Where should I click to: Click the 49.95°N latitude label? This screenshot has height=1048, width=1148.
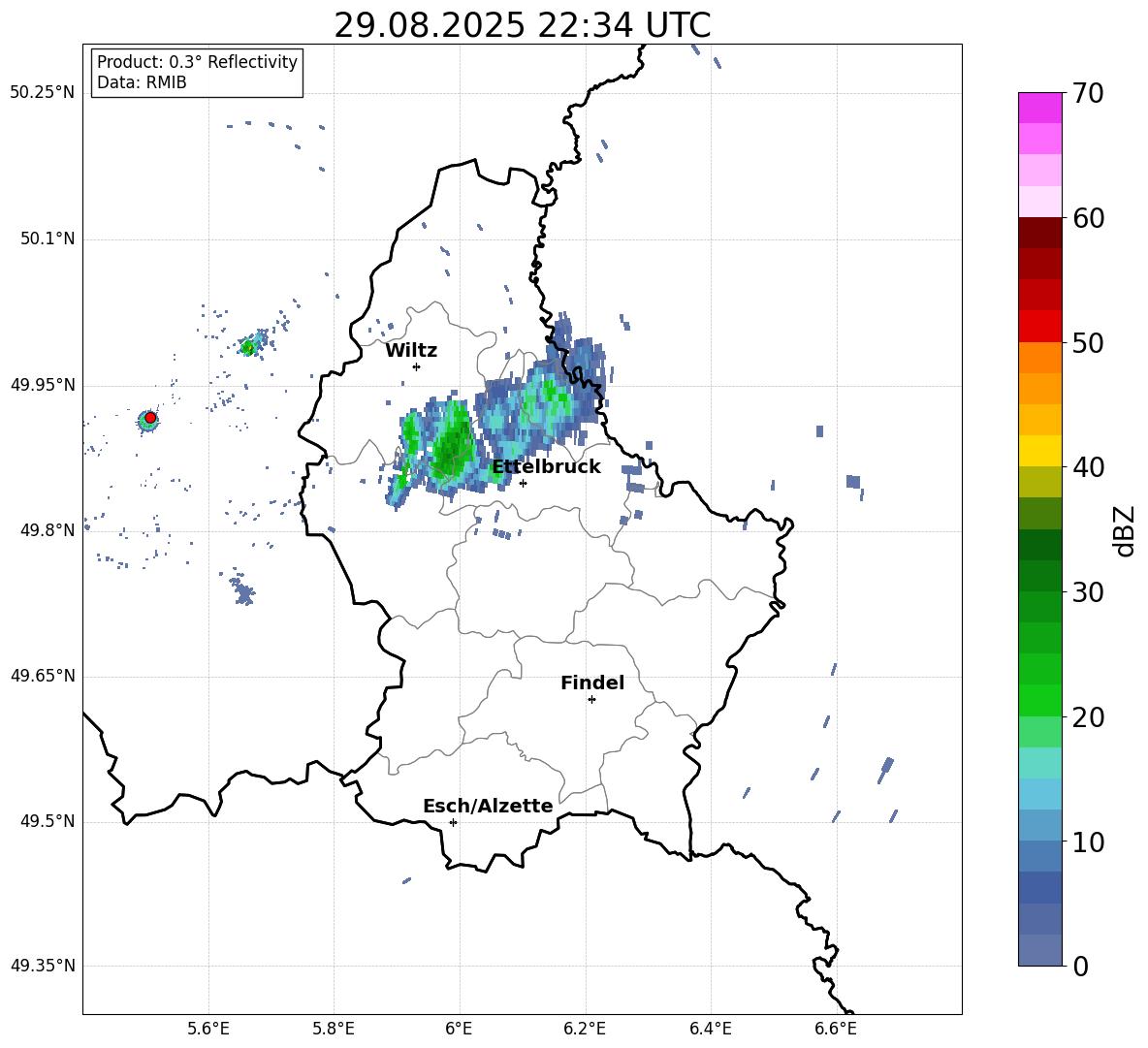coord(43,385)
